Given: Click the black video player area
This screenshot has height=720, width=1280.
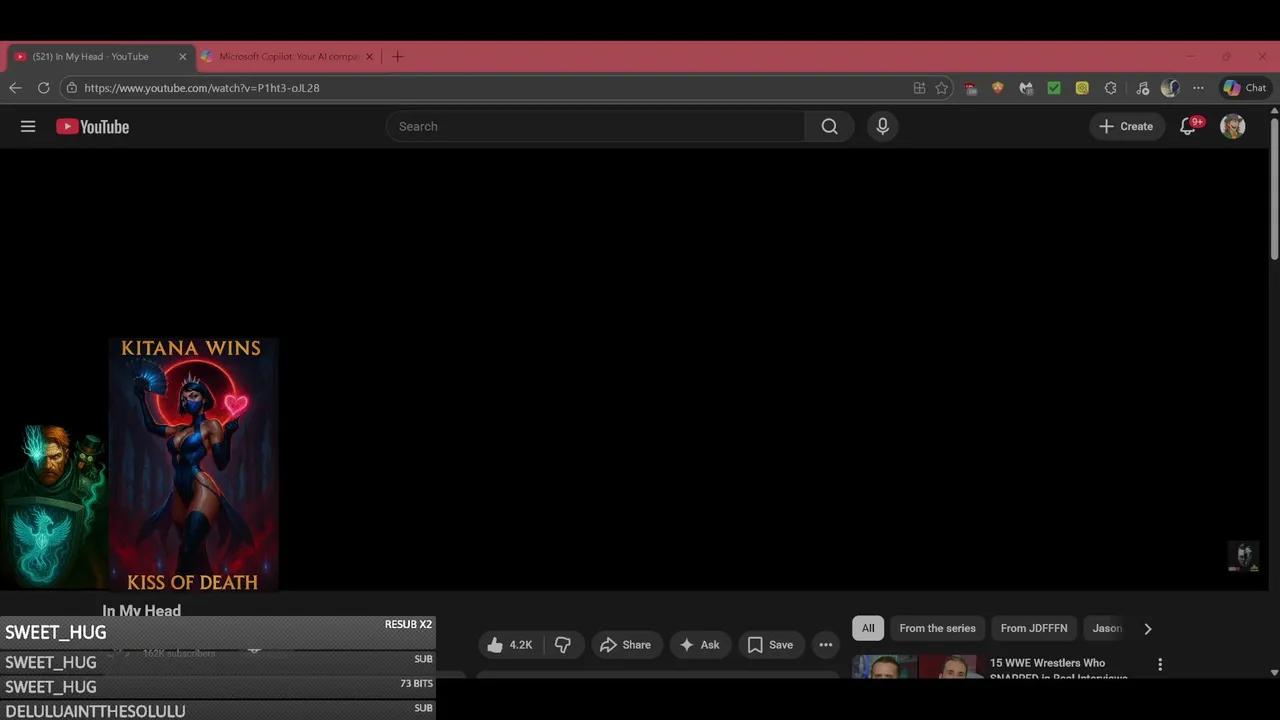Looking at the screenshot, I should point(634,370).
